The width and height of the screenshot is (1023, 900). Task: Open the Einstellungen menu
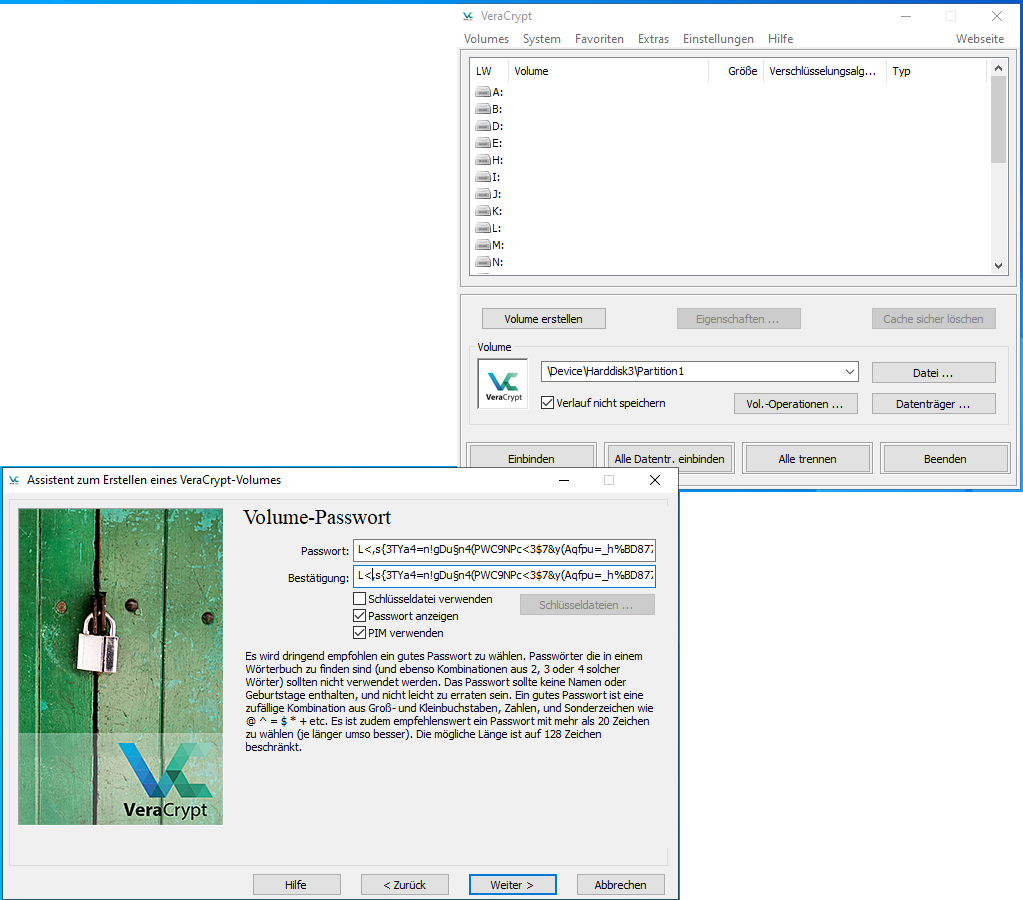(x=718, y=39)
